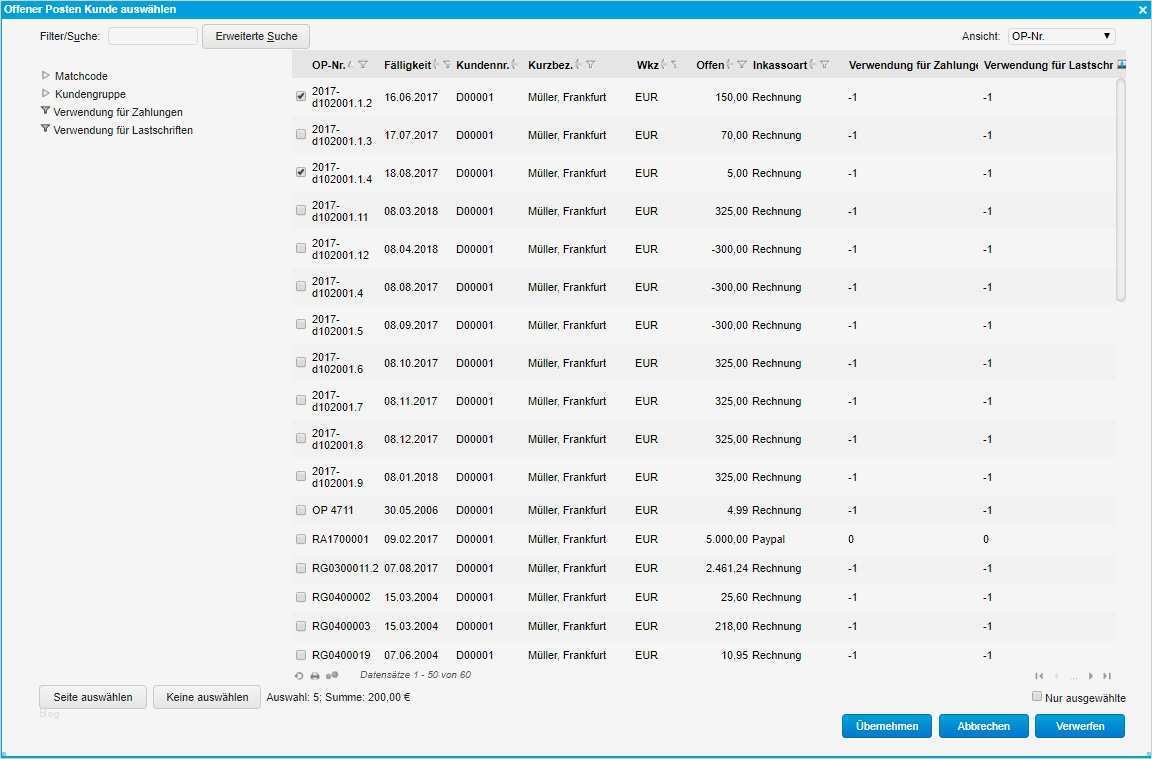Click the Verwerfen button
The width and height of the screenshot is (1152, 759).
tap(1080, 726)
